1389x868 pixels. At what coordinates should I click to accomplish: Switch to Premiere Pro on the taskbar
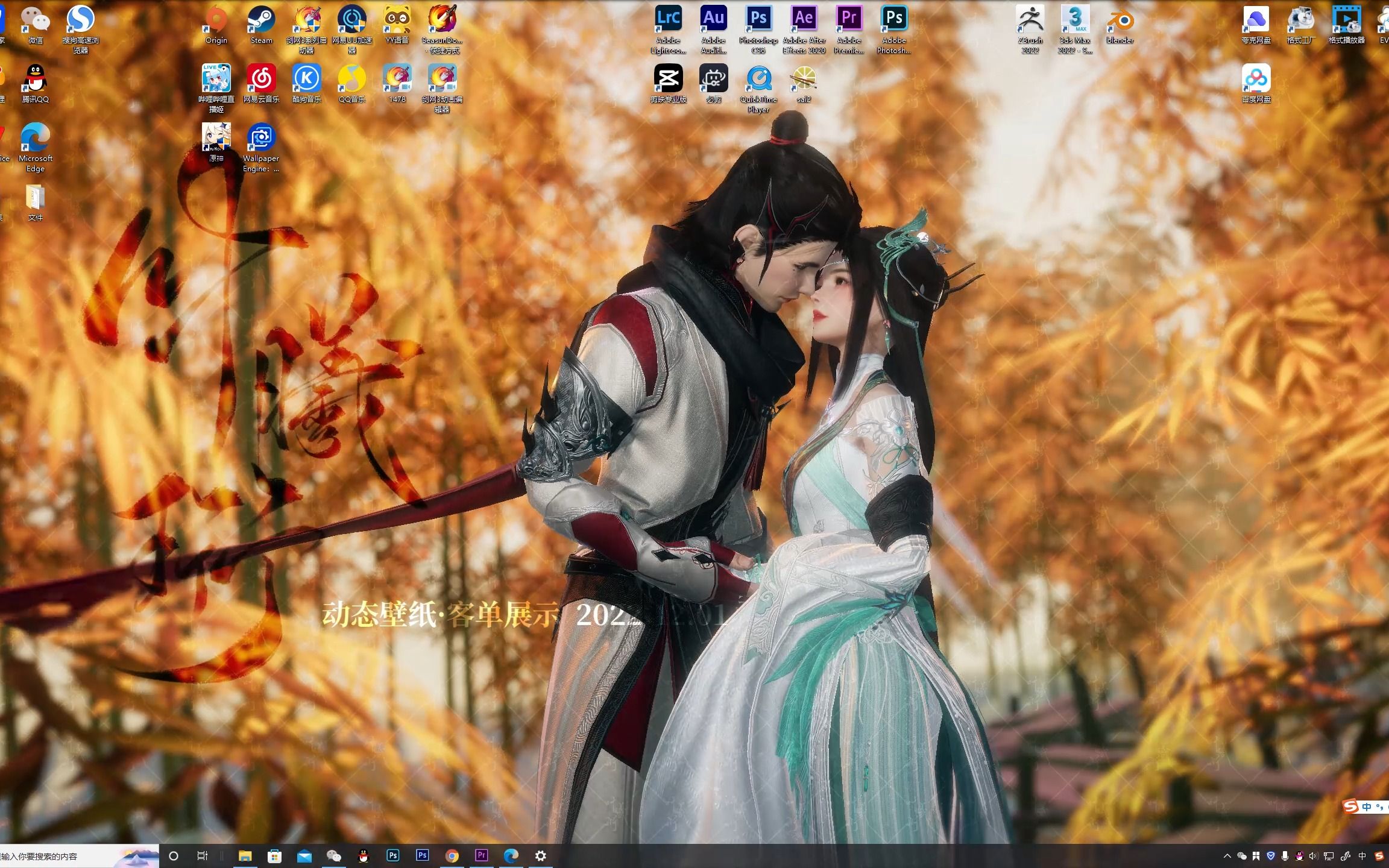point(482,855)
